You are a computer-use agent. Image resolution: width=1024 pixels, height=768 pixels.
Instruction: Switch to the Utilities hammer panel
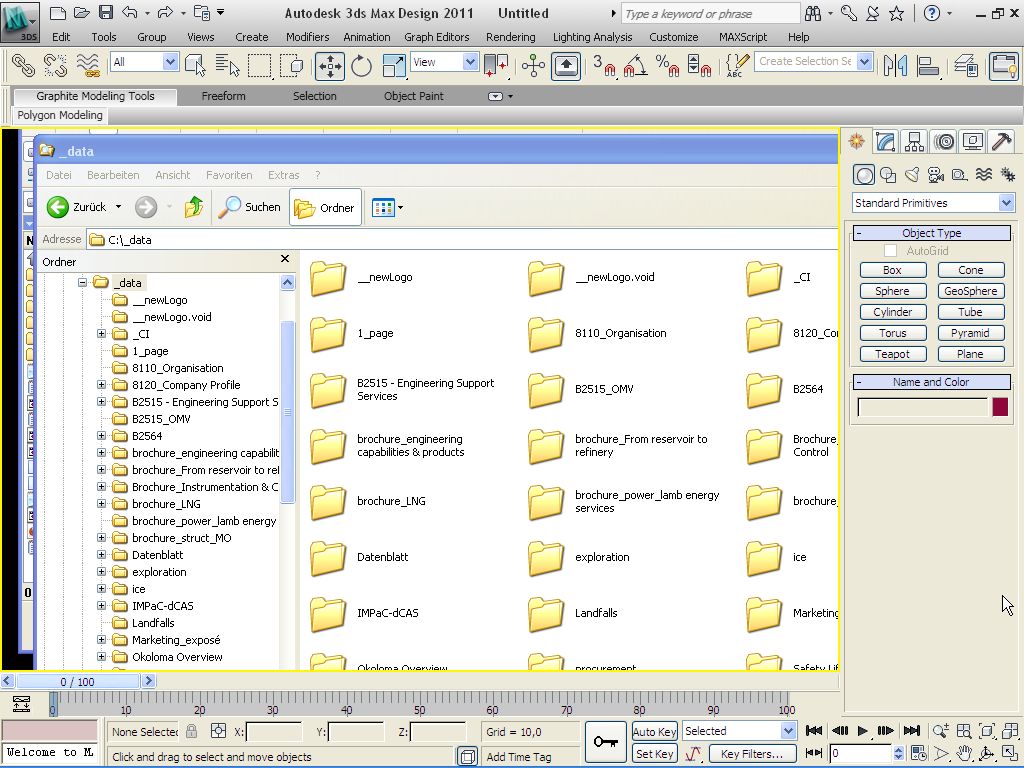(x=1001, y=141)
